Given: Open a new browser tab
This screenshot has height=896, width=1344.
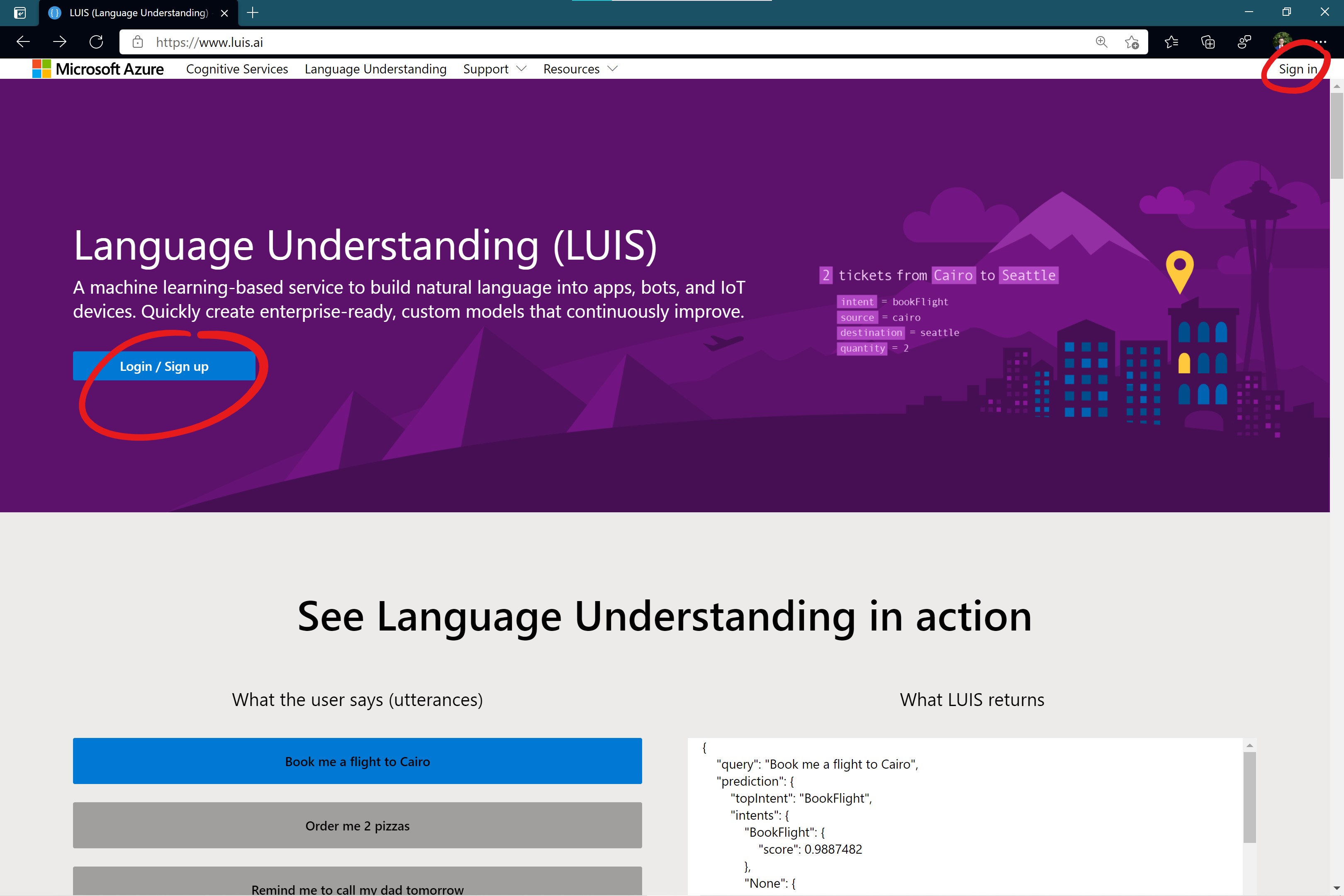Looking at the screenshot, I should pos(253,12).
